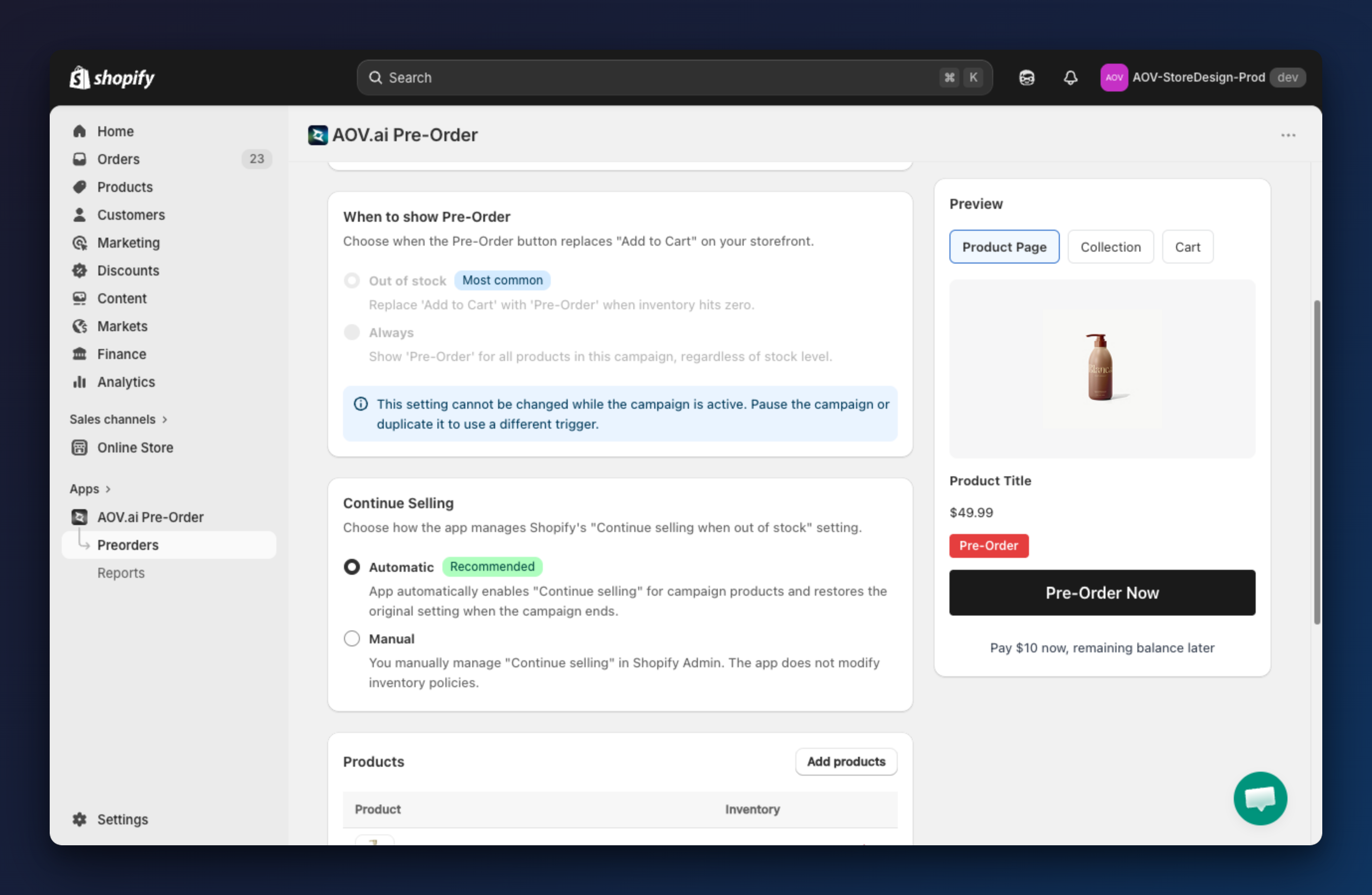Open the AOV-StoreDesign-Prod store menu
The height and width of the screenshot is (895, 1372).
tap(1202, 77)
